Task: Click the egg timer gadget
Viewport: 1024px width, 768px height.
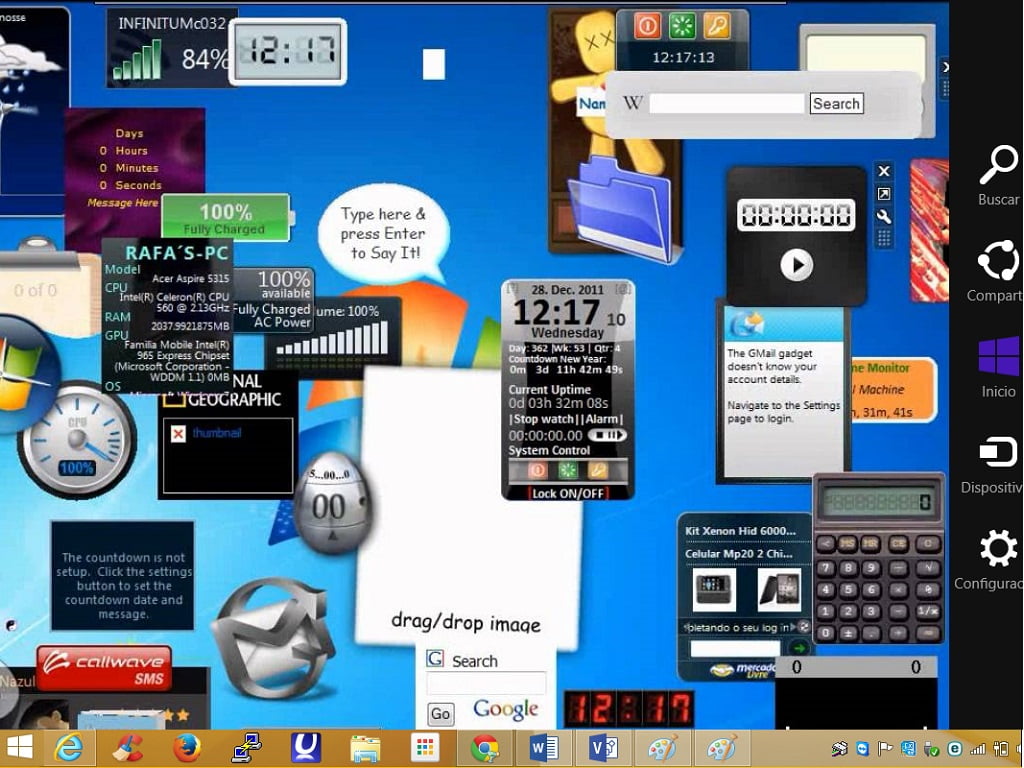Action: 331,503
